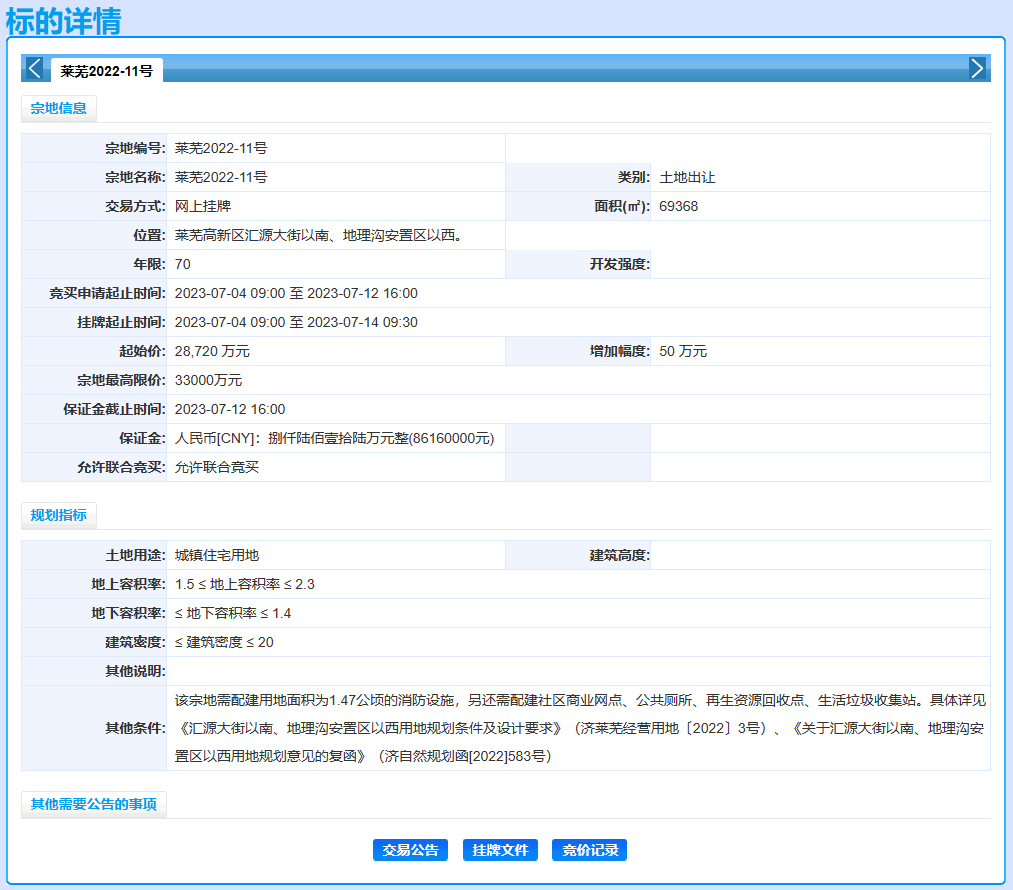1013x890 pixels.
Task: Click the 地下容积率 value ≤ 1.4
Action: [x=233, y=614]
